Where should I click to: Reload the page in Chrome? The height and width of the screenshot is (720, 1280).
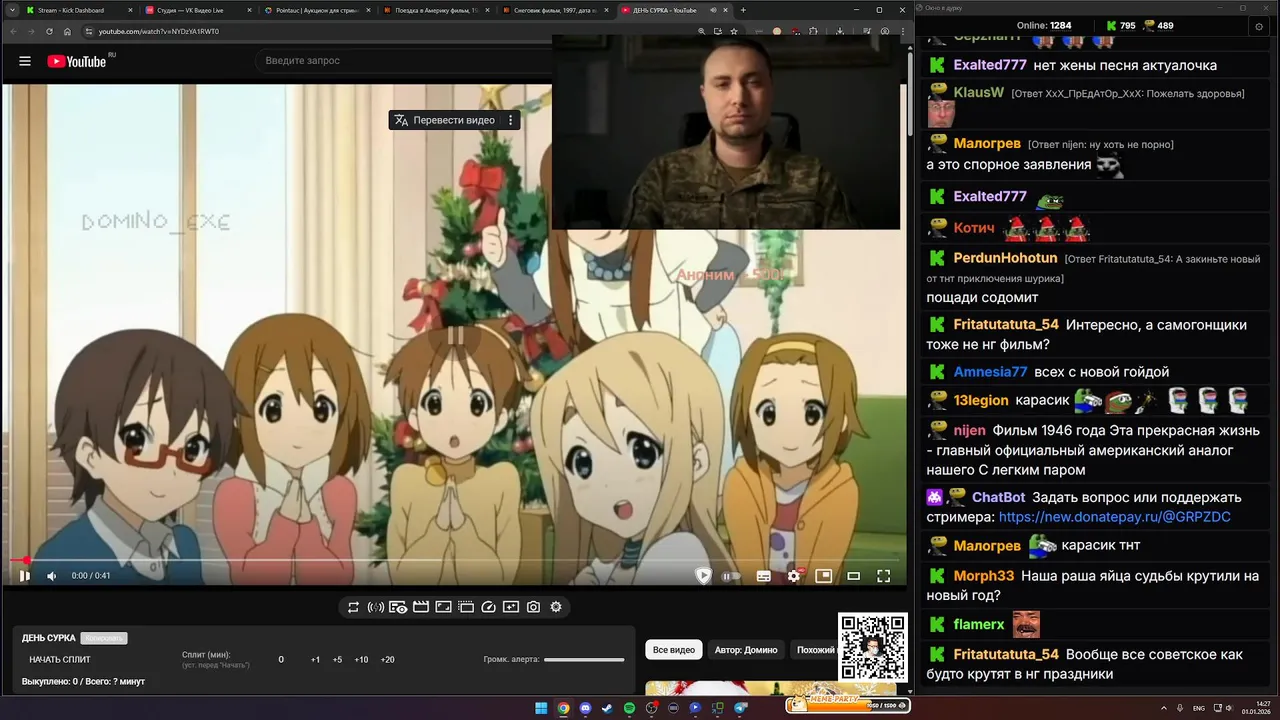50,31
